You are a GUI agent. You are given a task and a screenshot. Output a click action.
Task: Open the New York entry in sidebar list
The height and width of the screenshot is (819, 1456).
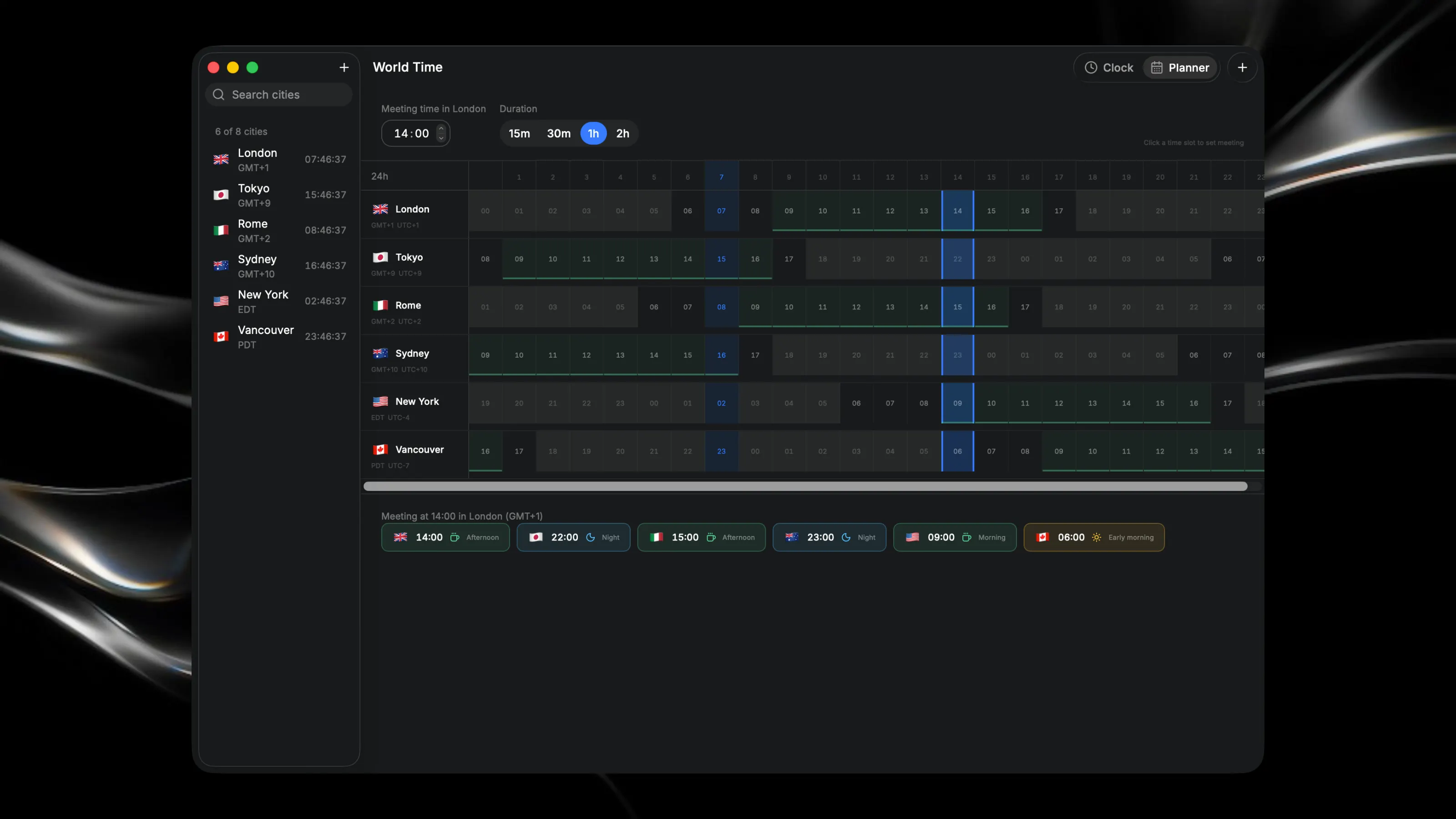coord(279,301)
